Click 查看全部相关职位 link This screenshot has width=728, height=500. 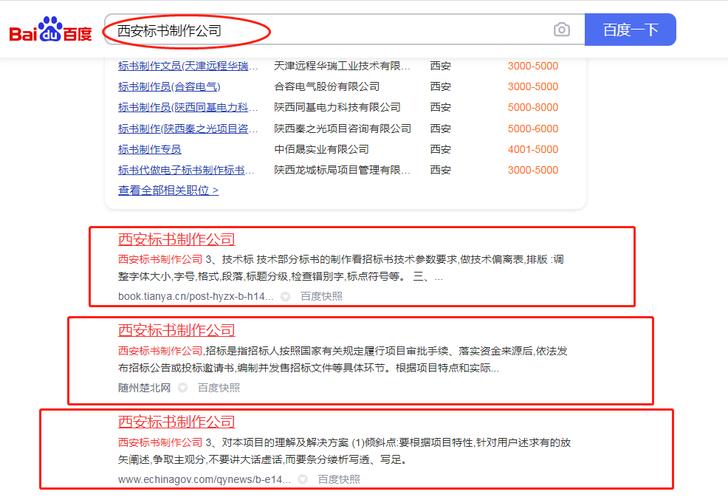[168, 190]
